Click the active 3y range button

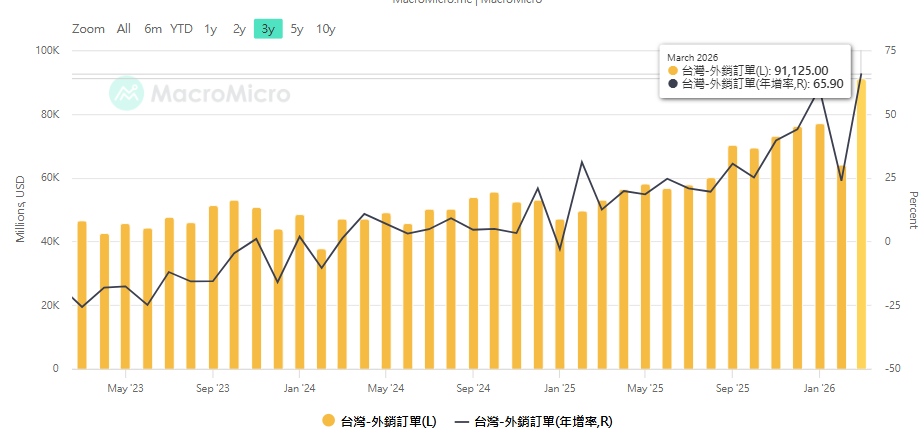[268, 29]
